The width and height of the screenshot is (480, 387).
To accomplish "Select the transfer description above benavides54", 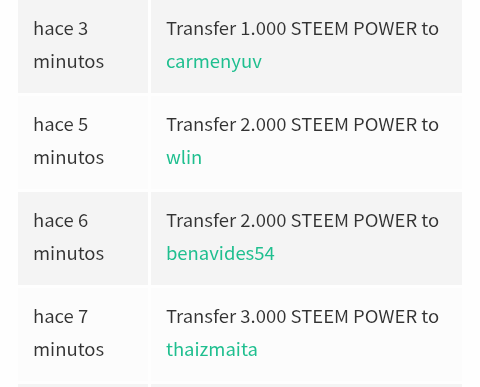I will [x=302, y=221].
